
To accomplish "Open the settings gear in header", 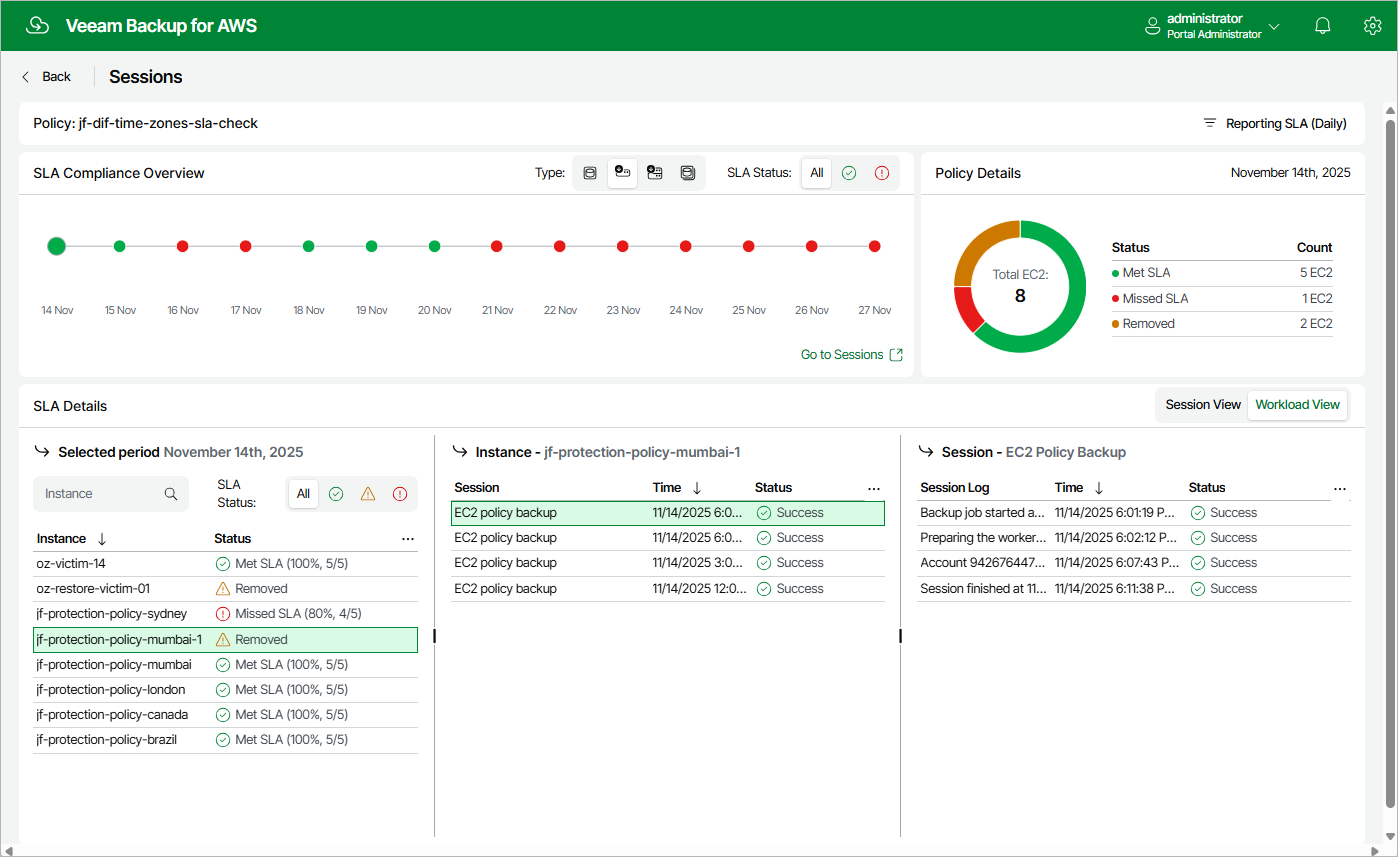I will [1372, 26].
